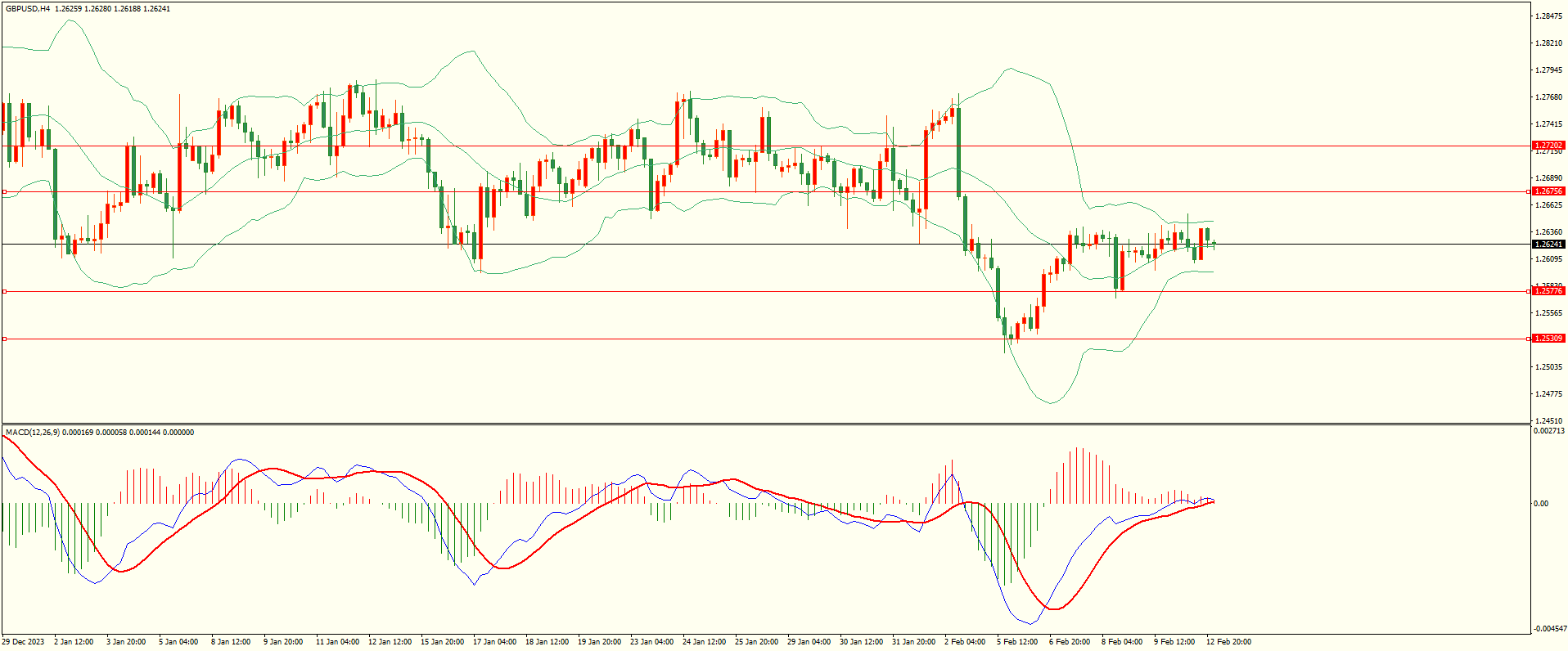Click the 1.27945 value on the price axis
1568x651 pixels.
[x=1550, y=70]
